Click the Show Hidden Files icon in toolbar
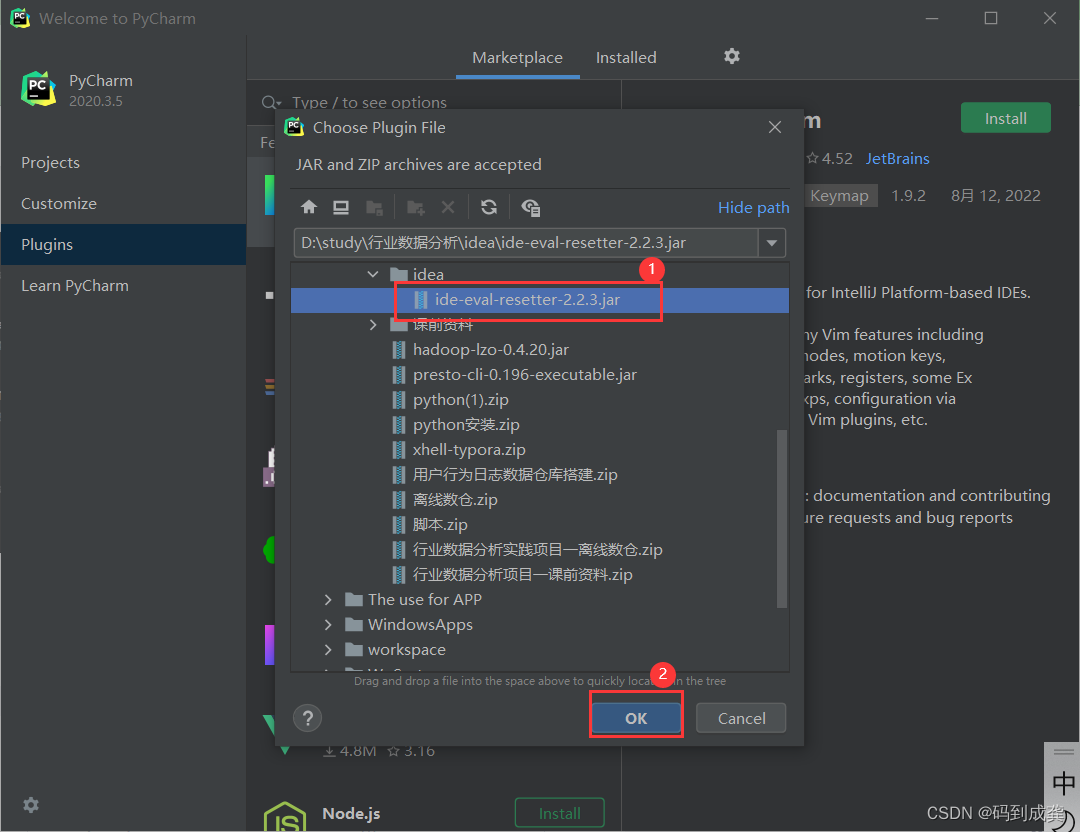Viewport: 1080px width, 832px height. coord(531,207)
